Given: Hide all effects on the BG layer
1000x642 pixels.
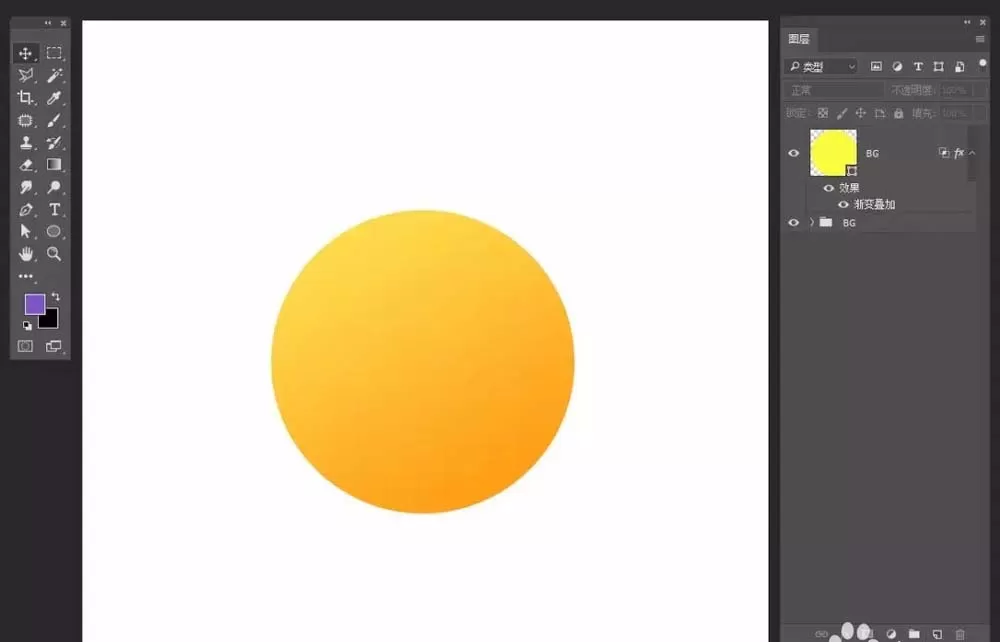Looking at the screenshot, I should coord(828,188).
